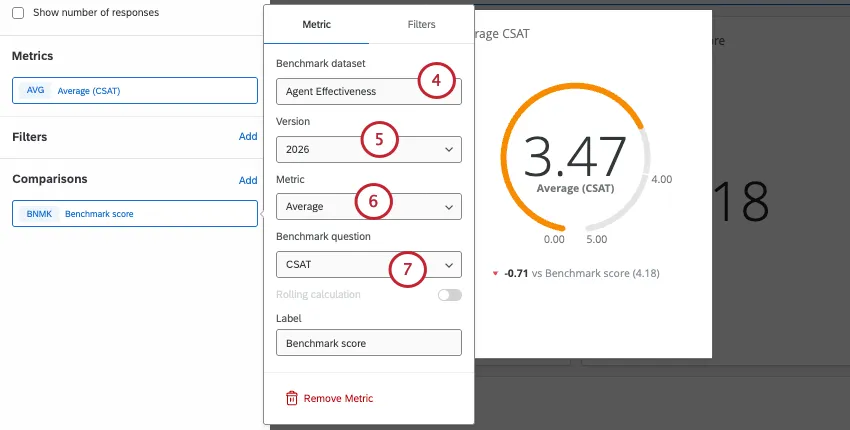Open the Average (CSAT) metric
The image size is (850, 430).
tap(134, 91)
